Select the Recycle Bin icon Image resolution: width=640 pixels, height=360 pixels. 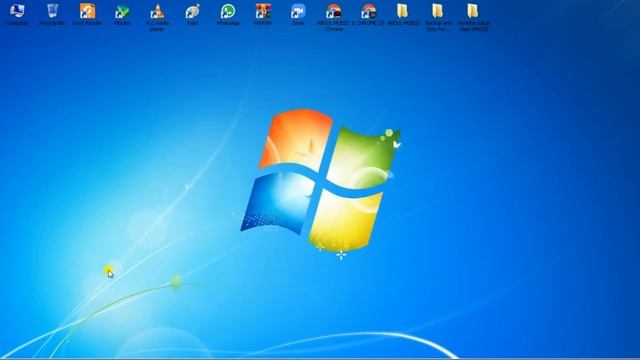[52, 11]
